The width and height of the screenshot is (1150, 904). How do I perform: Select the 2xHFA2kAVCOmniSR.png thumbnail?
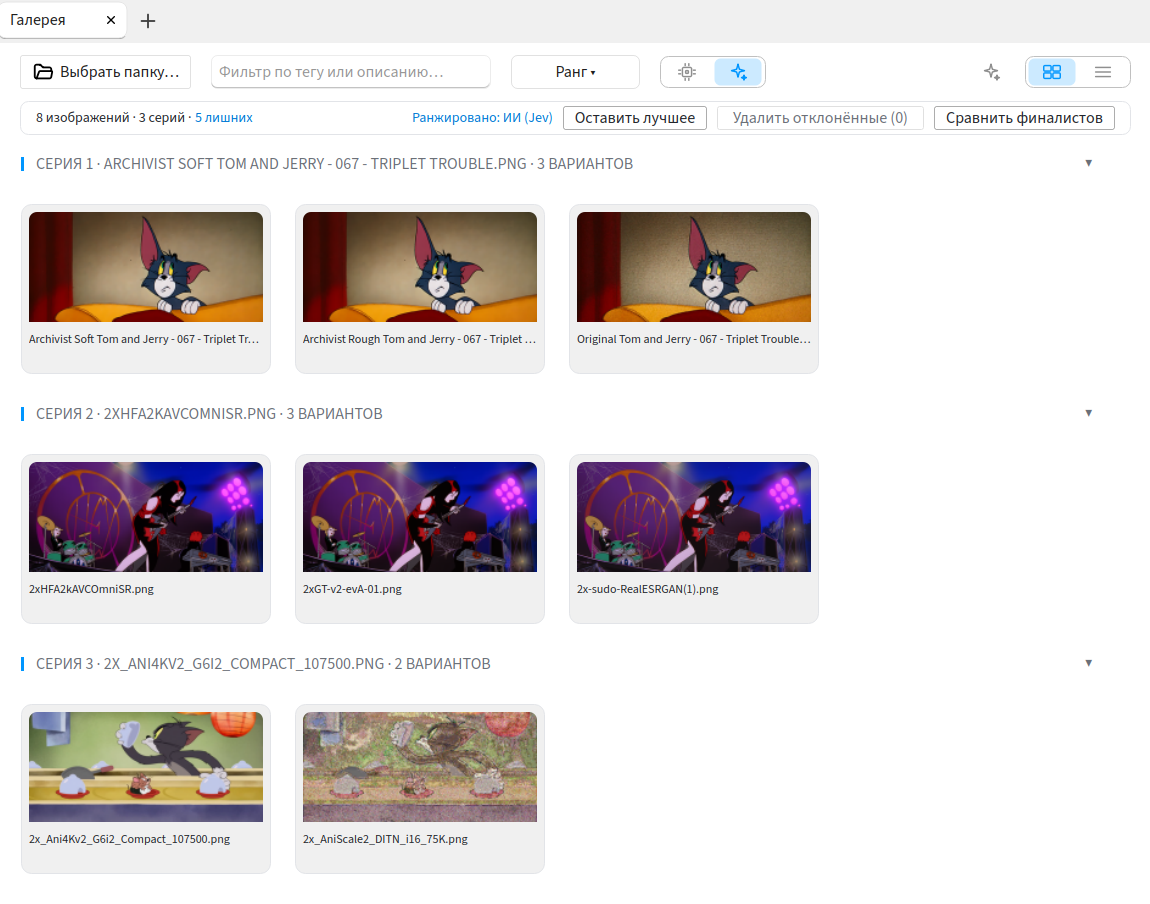tap(146, 517)
